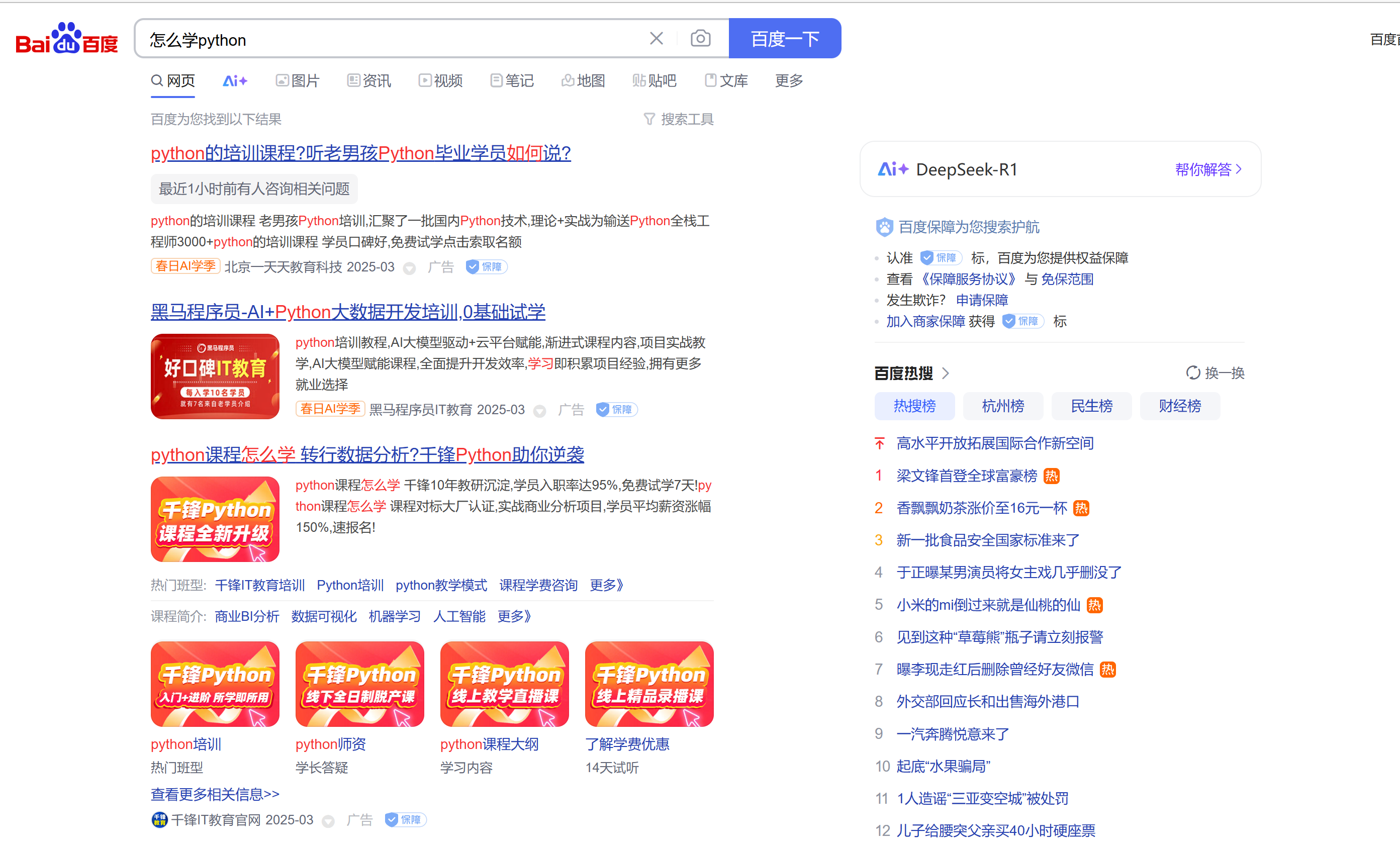This screenshot has width=1400, height=846.
Task: Open the 搜索工具 filter
Action: point(679,119)
